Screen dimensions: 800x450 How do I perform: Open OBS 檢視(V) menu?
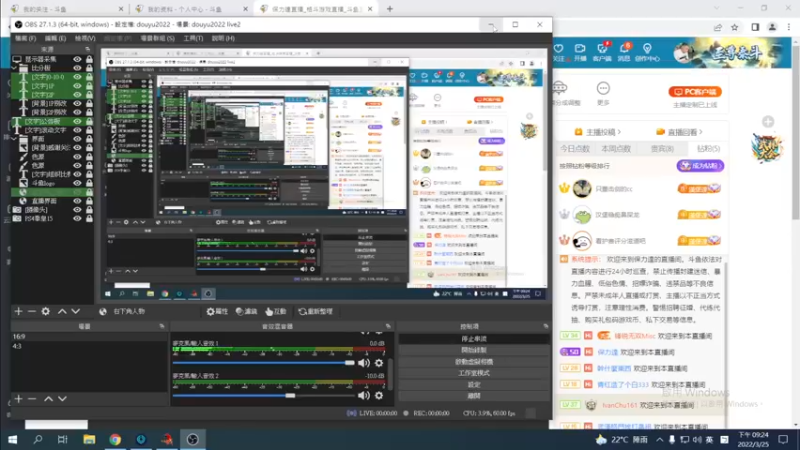pos(85,38)
